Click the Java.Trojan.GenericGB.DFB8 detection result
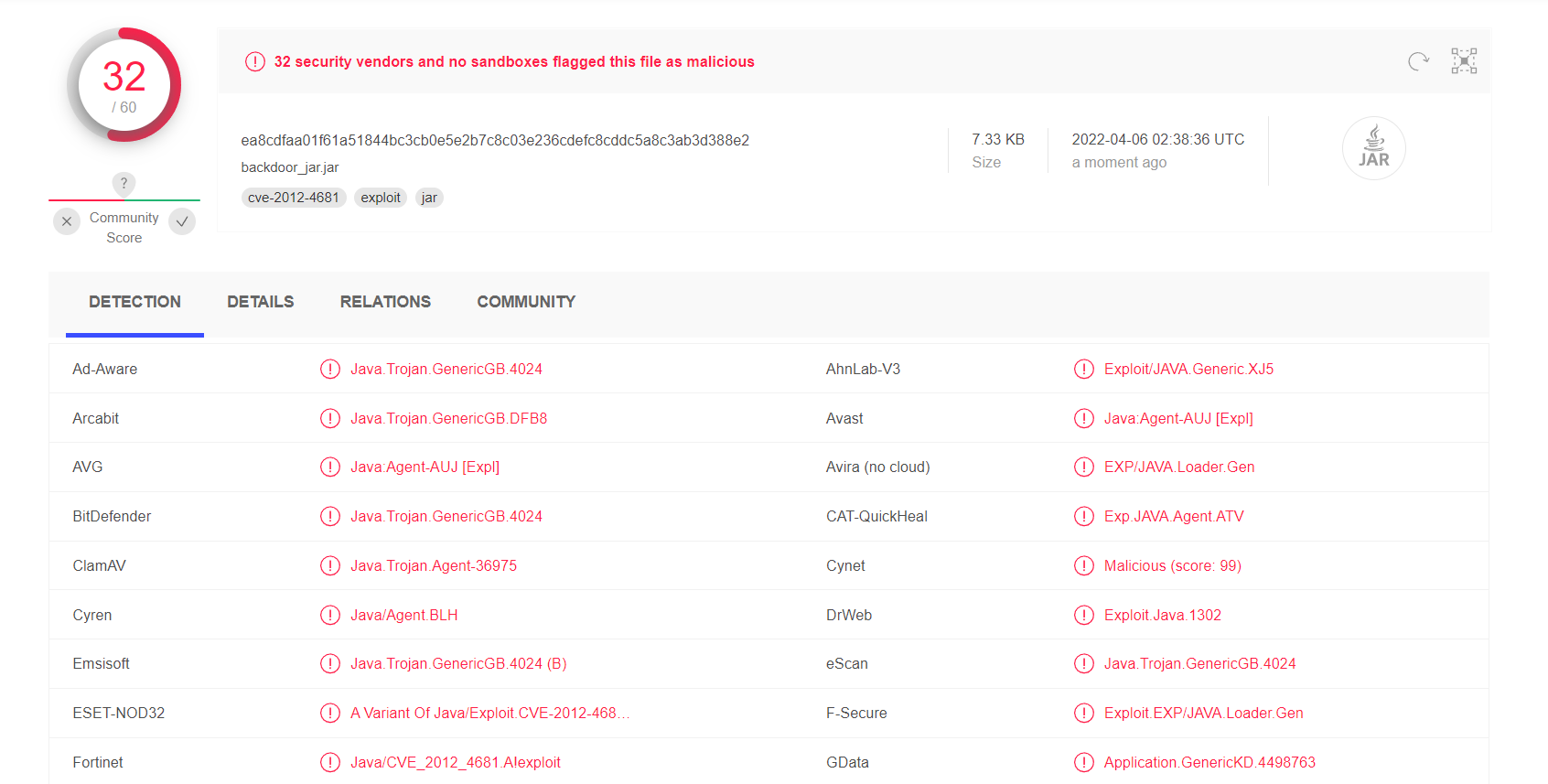Screen dimensions: 1548x784 tap(449, 418)
